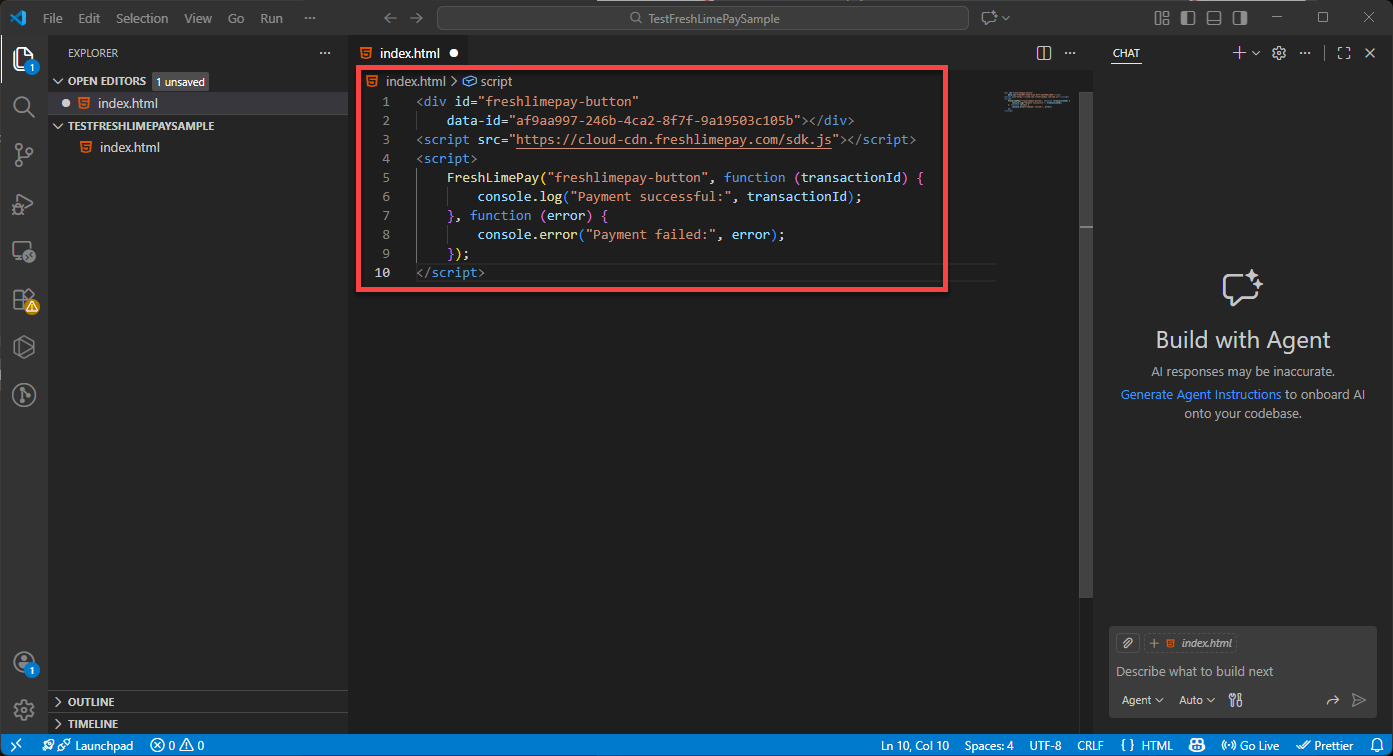The image size is (1393, 756).
Task: Open Source Control view
Action: 24,155
